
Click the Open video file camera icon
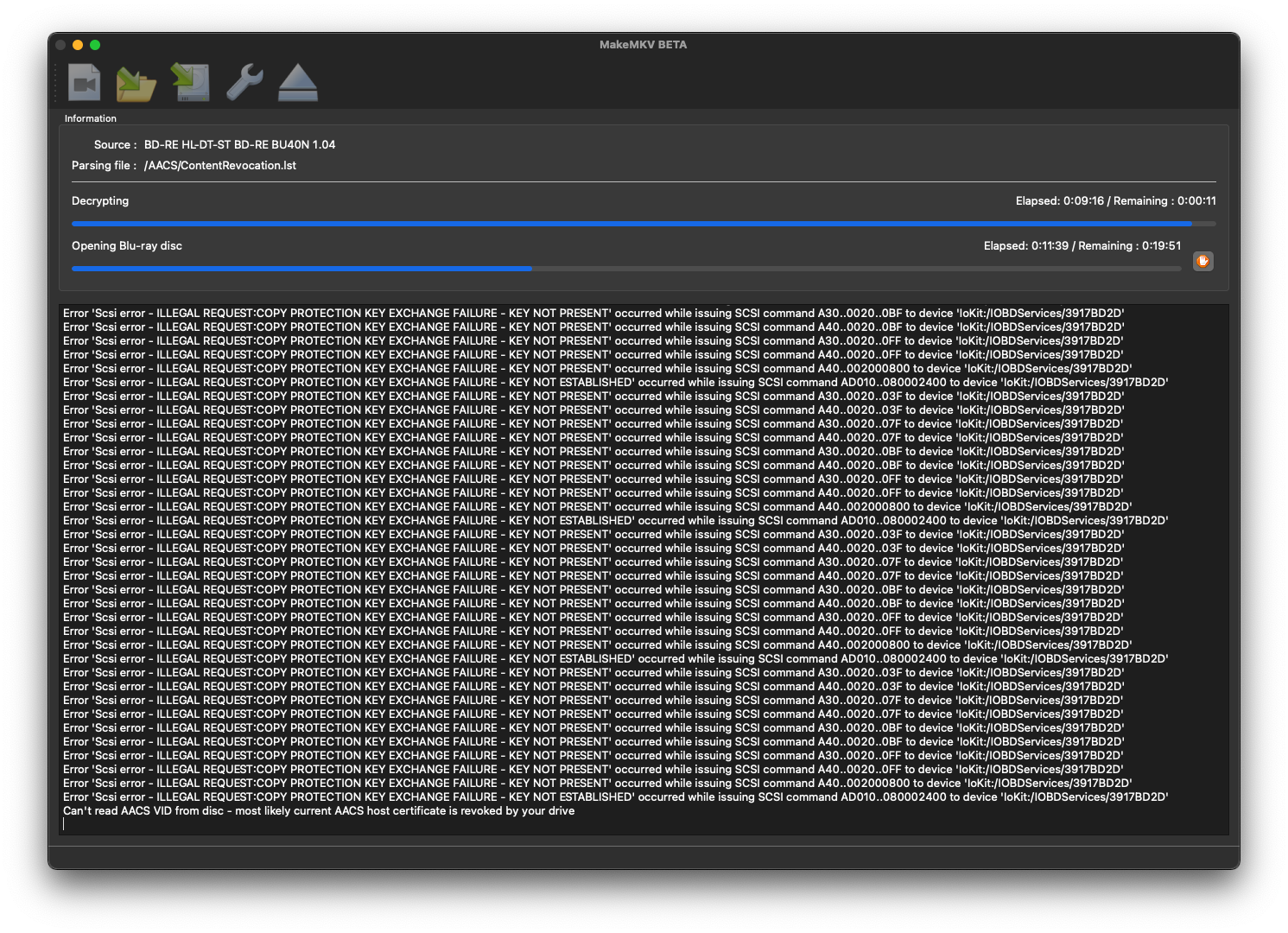pyautogui.click(x=85, y=83)
